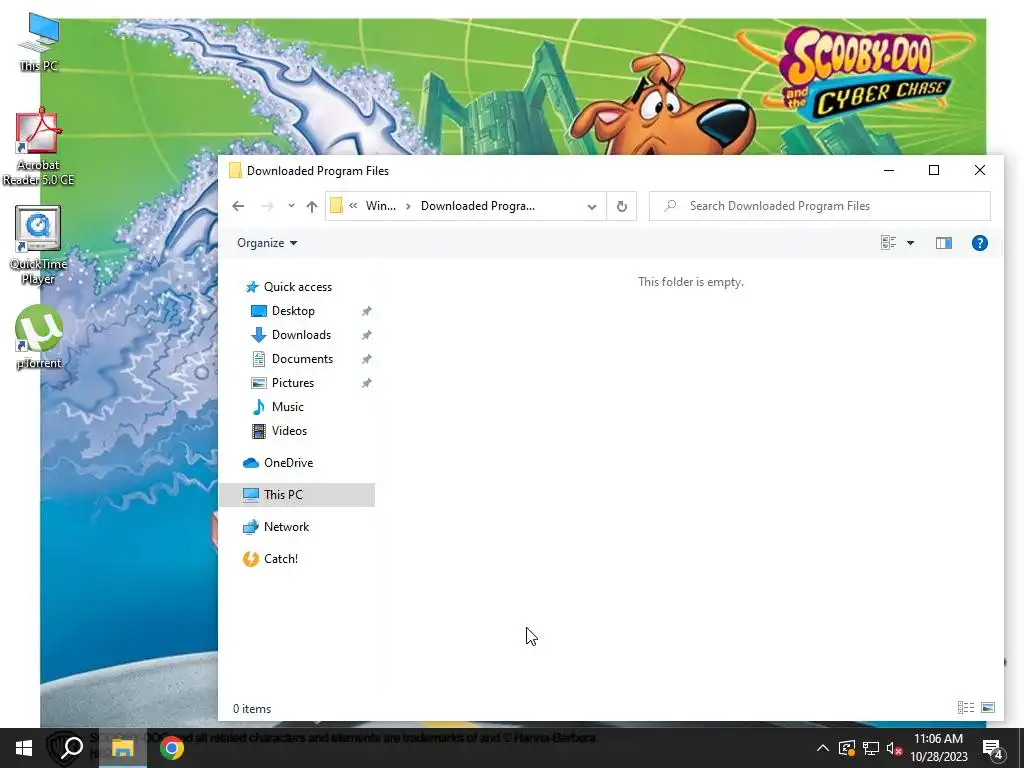Open This PC desktop icon
1024x768 pixels.
pos(39,42)
